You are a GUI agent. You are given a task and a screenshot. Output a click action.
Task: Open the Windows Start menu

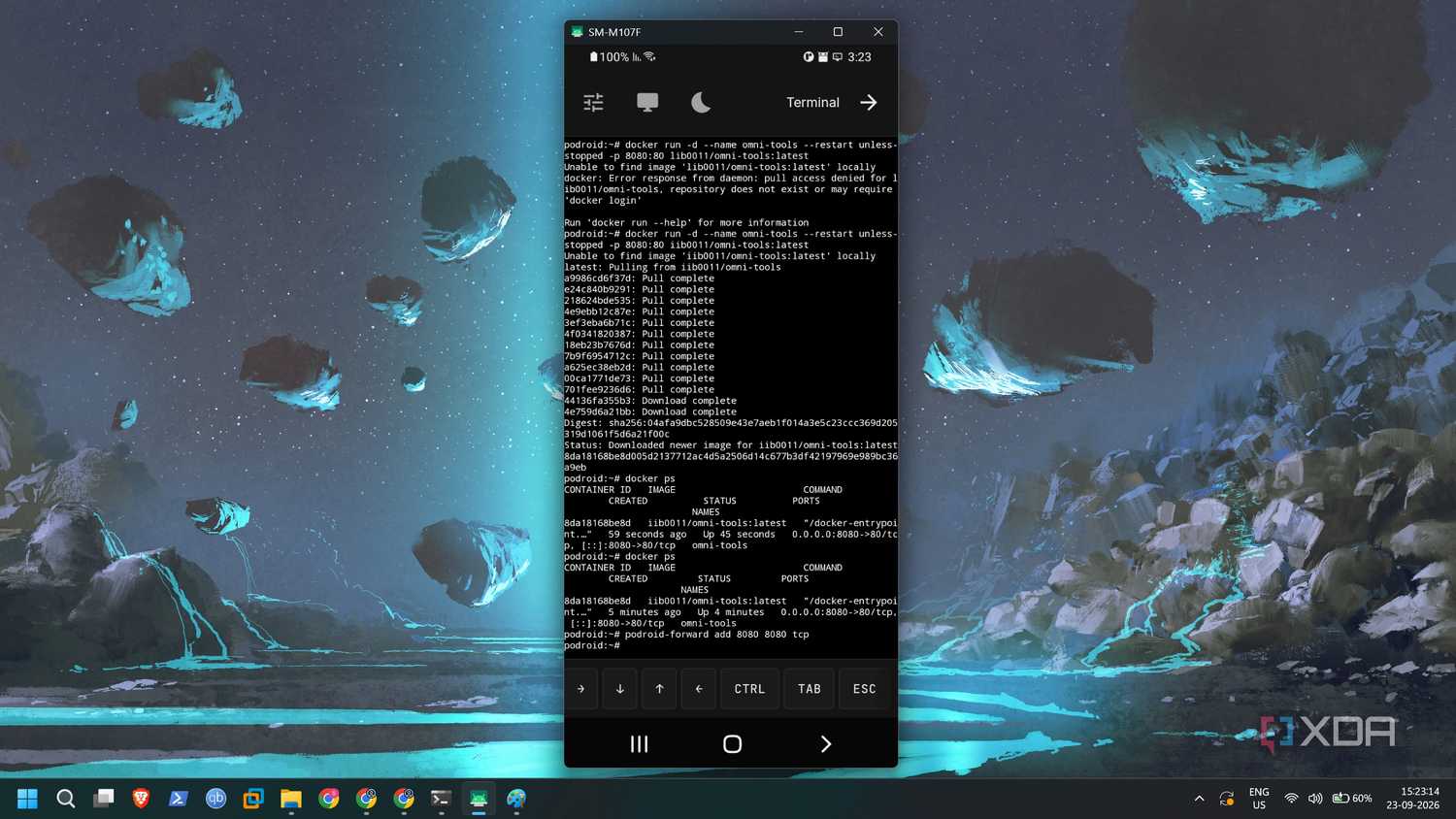pyautogui.click(x=27, y=799)
